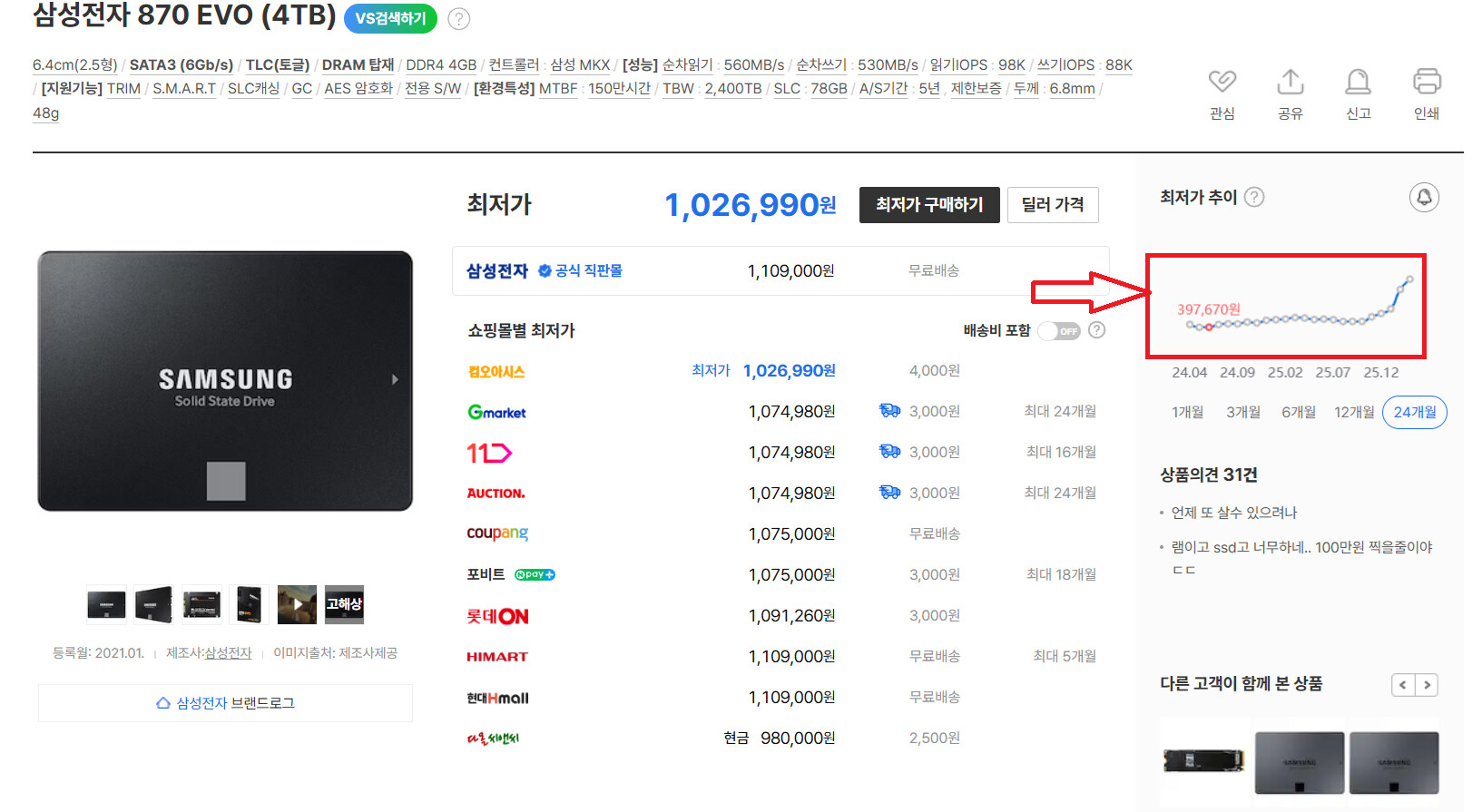The width and height of the screenshot is (1482, 812).
Task: Open help icon next to 최저가 추이
Action: [1254, 197]
